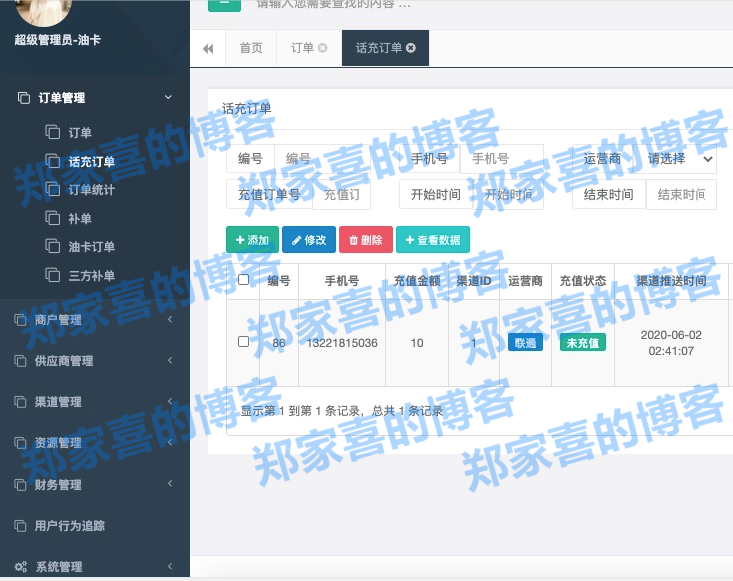
Task: Open 油卡订单 in the sidebar
Action: click(x=92, y=247)
